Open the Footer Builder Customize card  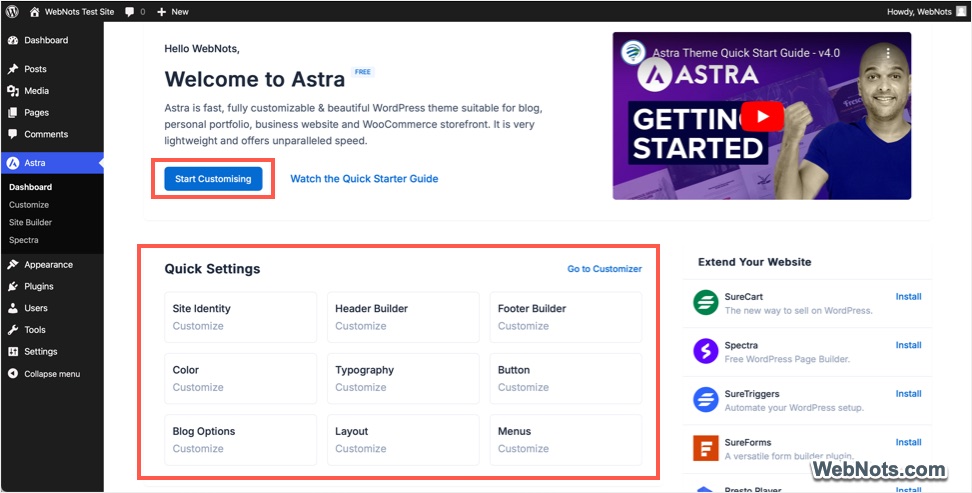point(566,317)
